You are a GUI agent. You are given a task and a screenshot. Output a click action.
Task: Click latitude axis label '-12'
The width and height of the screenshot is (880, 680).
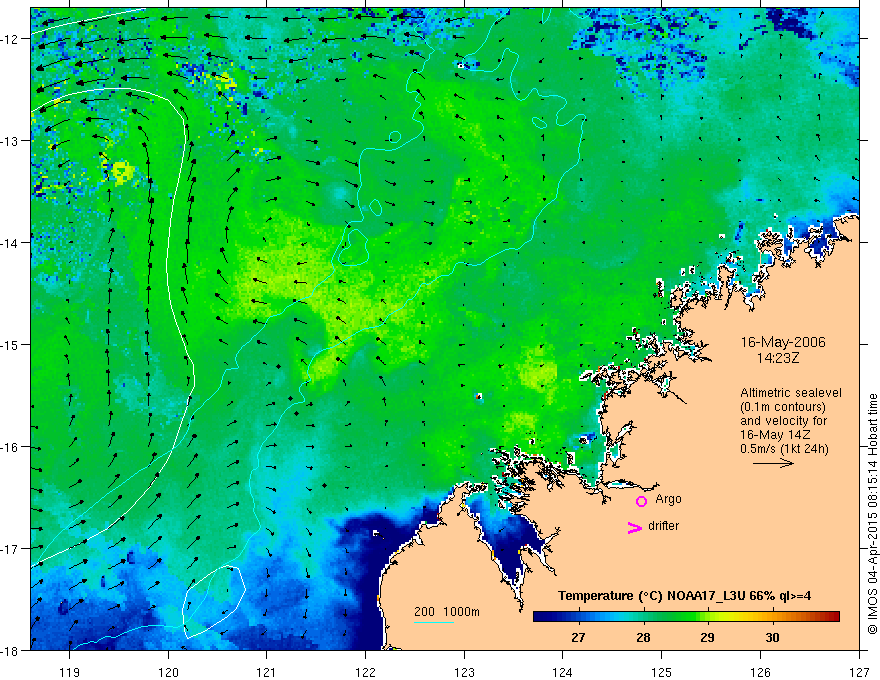pyautogui.click(x=10, y=39)
